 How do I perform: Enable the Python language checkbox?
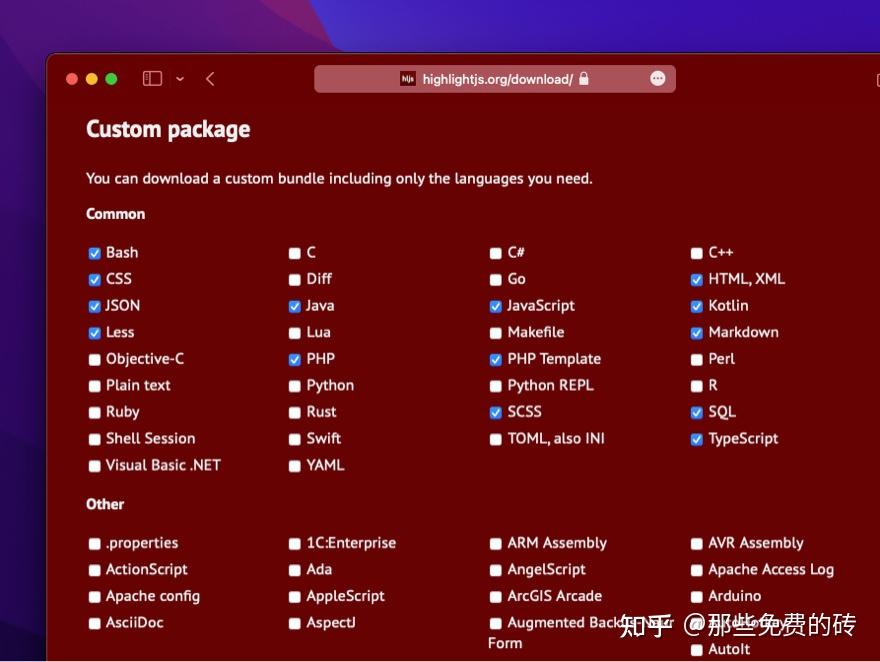[295, 386]
